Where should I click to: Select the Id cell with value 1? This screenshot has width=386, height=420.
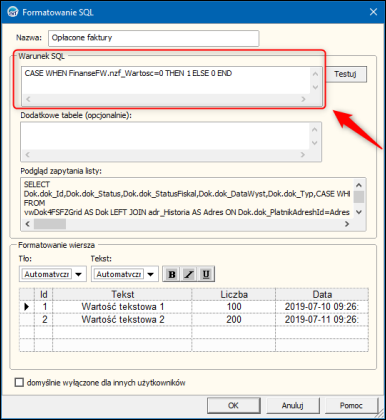[x=44, y=307]
